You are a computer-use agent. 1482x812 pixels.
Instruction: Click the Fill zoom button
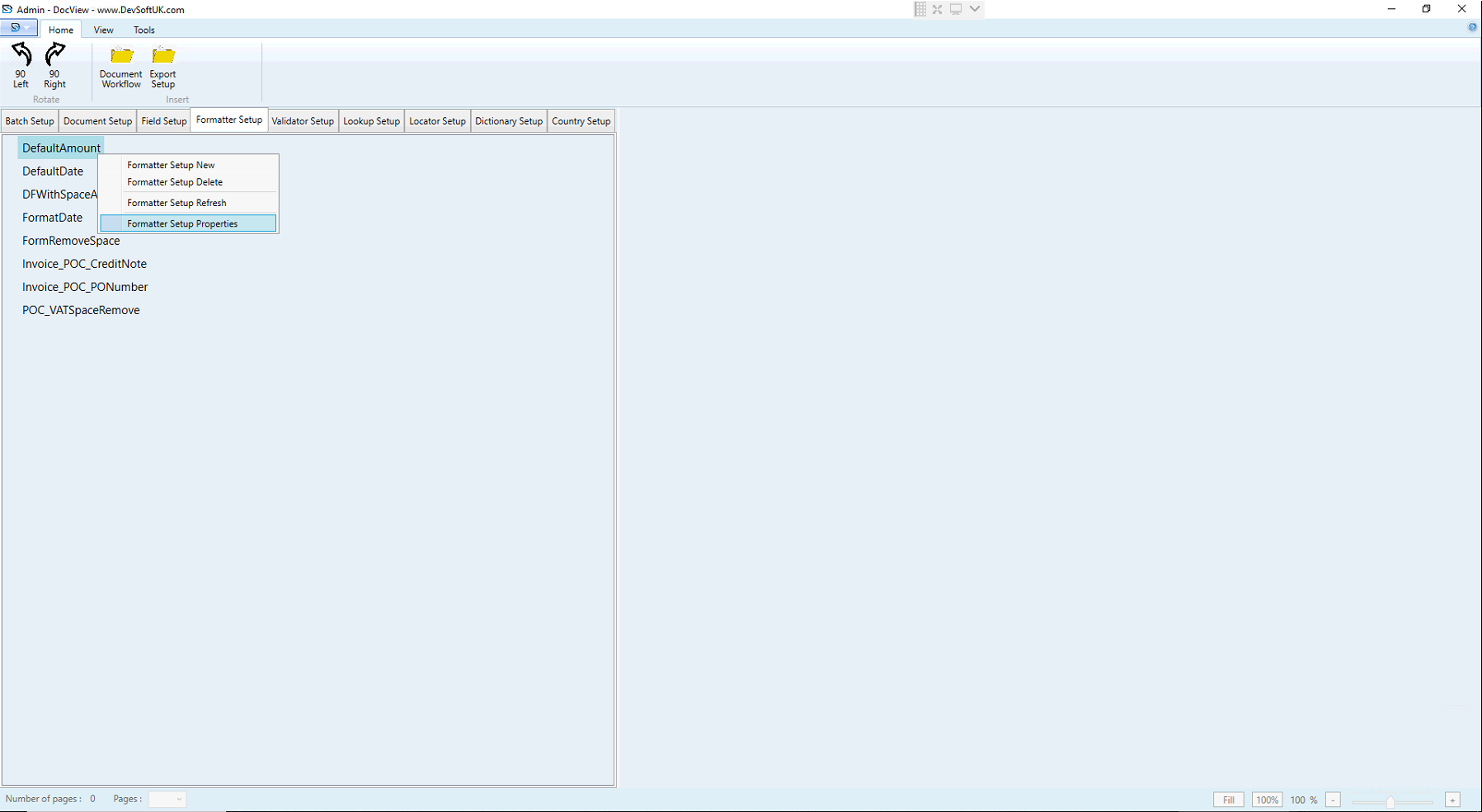click(x=1228, y=799)
